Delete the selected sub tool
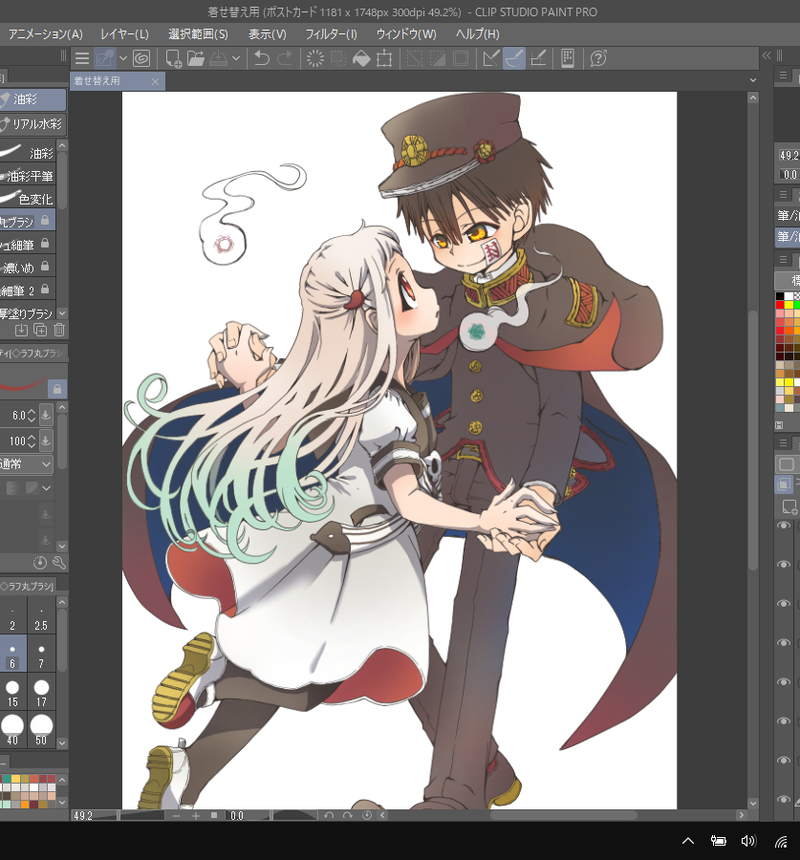This screenshot has height=860, width=800. point(59,330)
